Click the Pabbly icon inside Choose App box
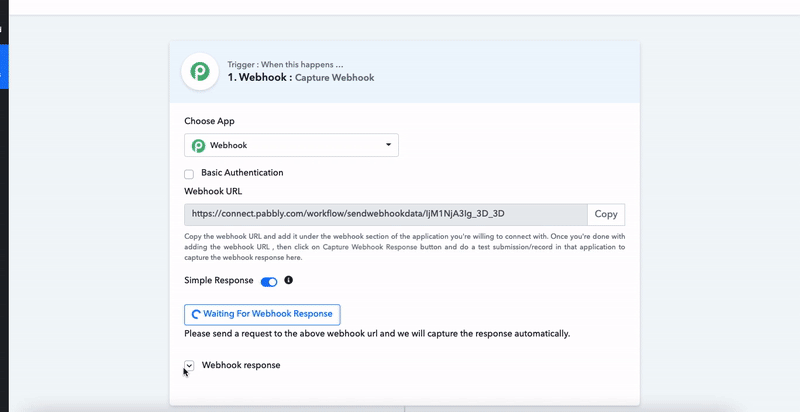 coord(198,146)
